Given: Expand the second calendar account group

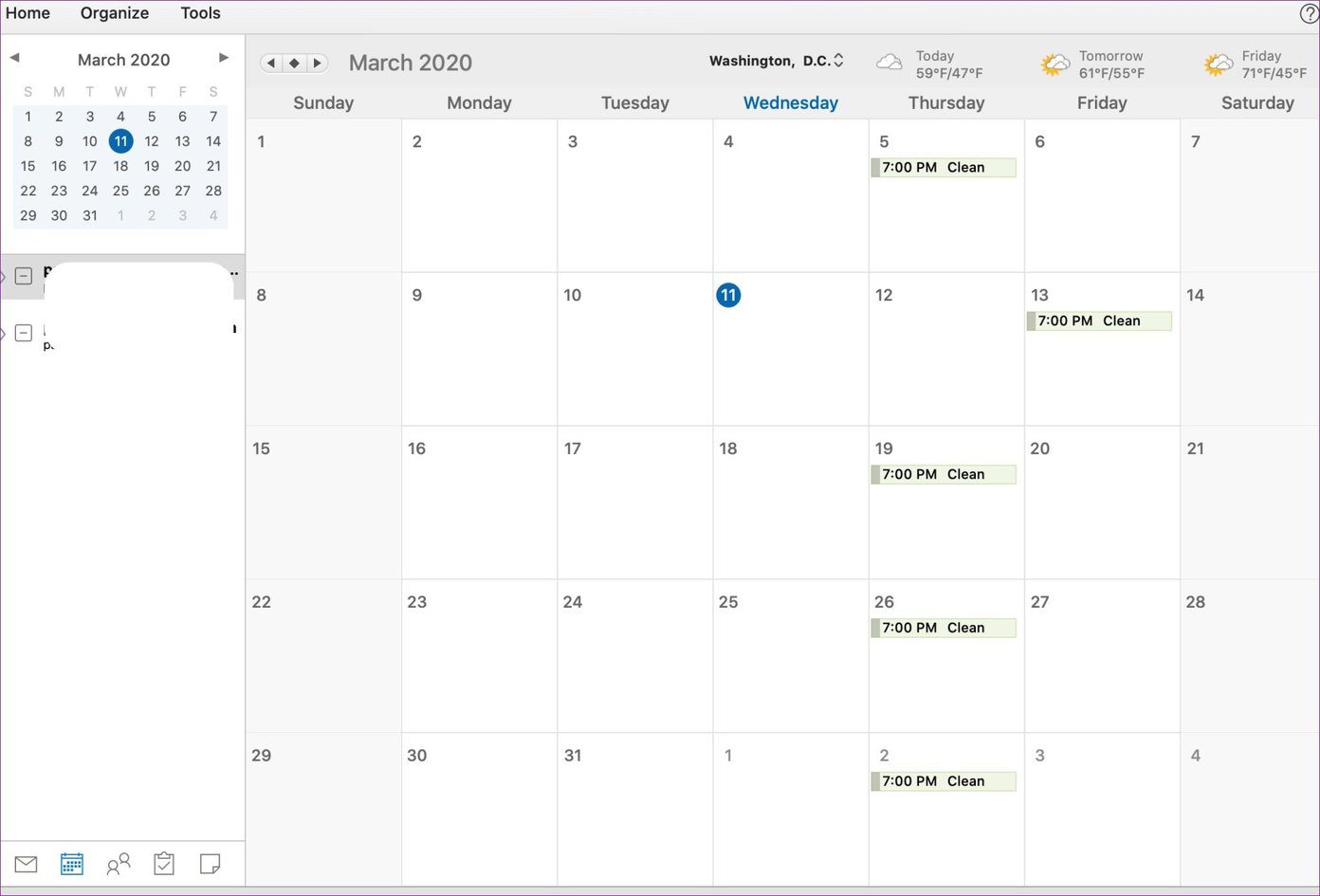Looking at the screenshot, I should [3, 333].
